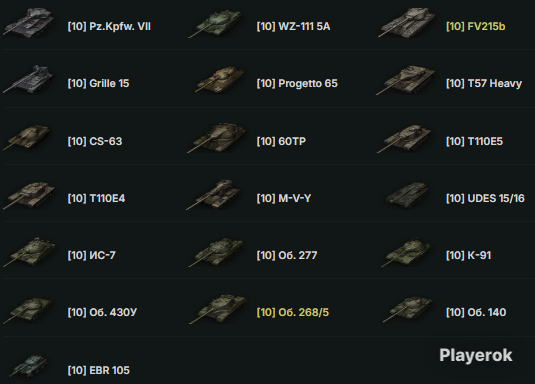Select the 60TP tank image

point(216,138)
